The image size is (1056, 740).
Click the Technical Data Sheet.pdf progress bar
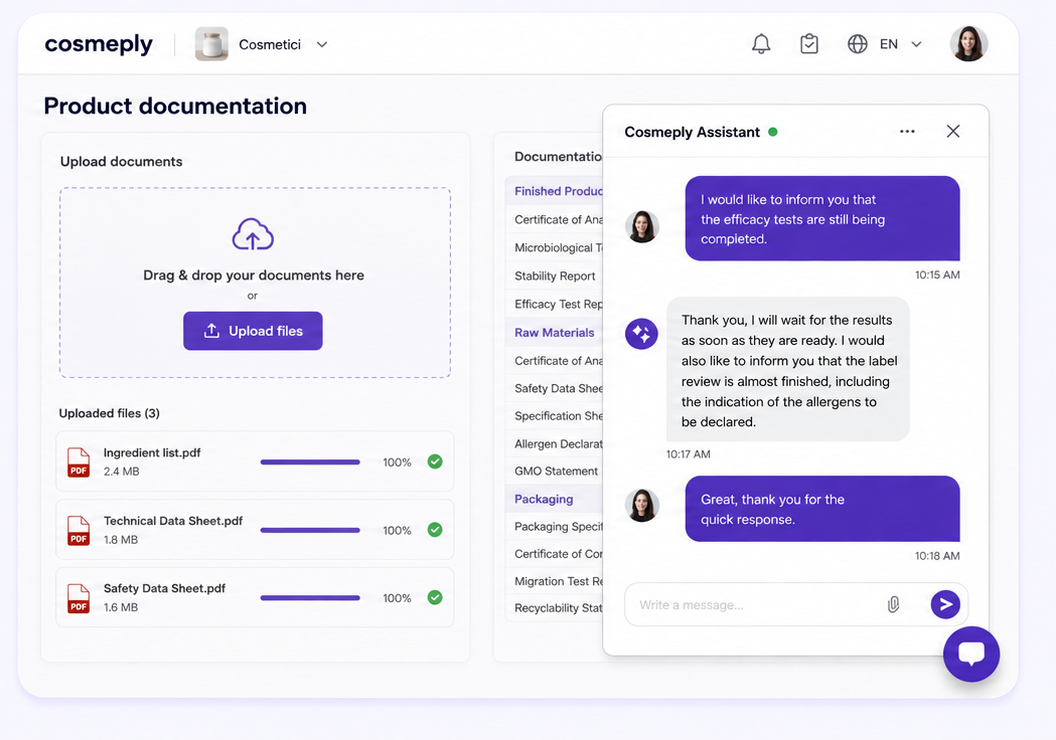(310, 530)
